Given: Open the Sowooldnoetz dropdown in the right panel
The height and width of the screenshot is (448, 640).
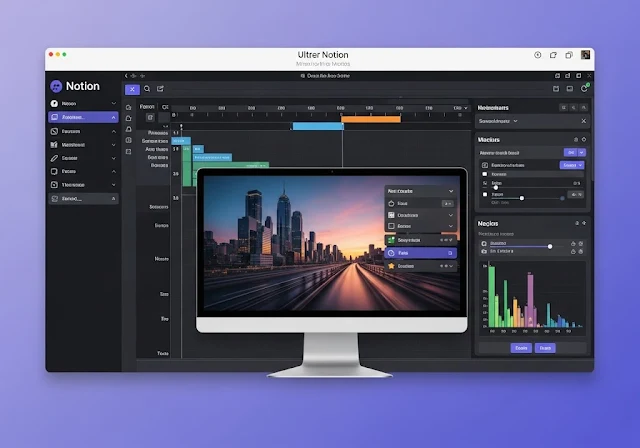Looking at the screenshot, I should (x=498, y=121).
